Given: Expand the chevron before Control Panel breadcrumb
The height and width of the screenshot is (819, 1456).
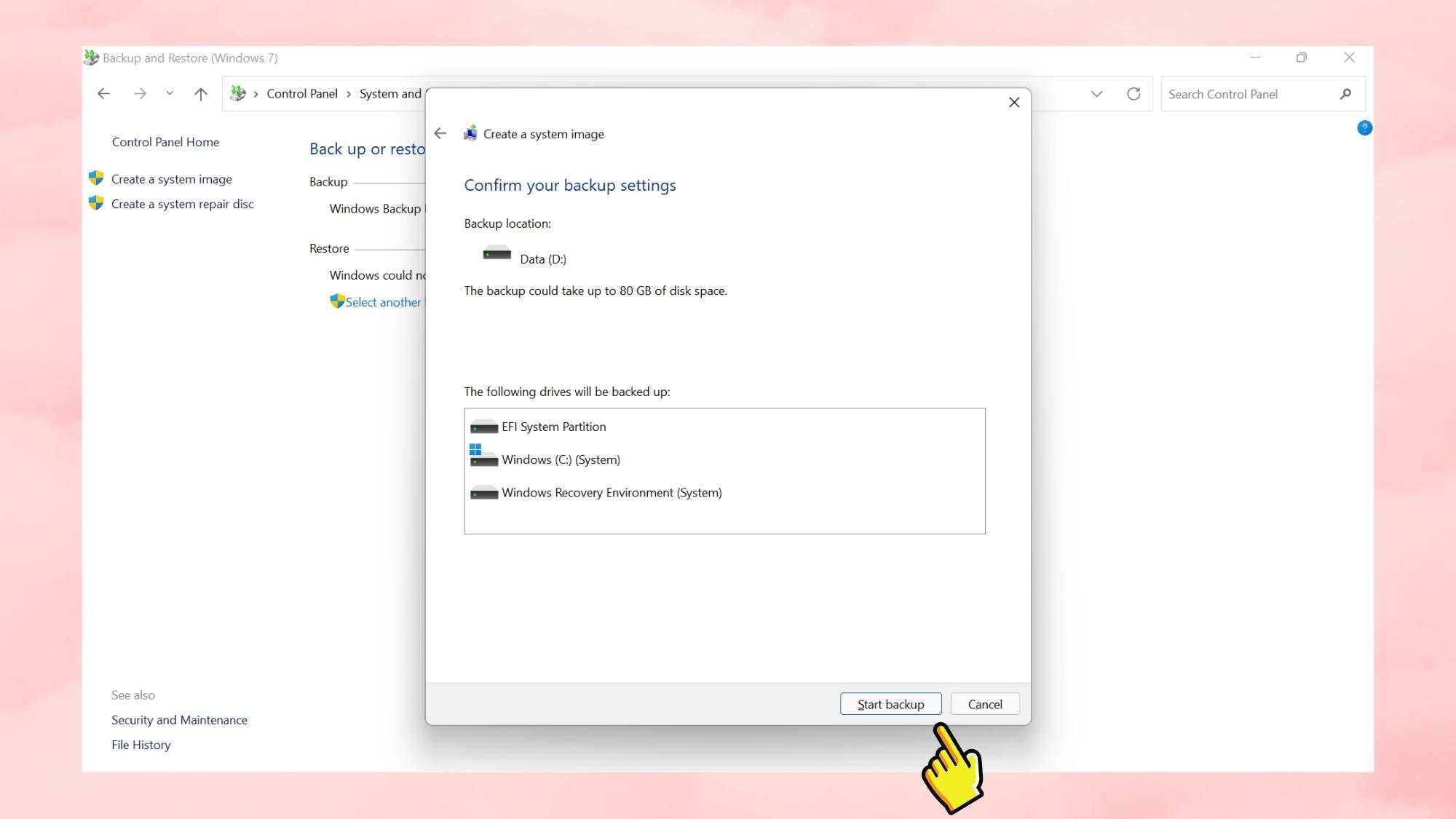Looking at the screenshot, I should coord(256,94).
